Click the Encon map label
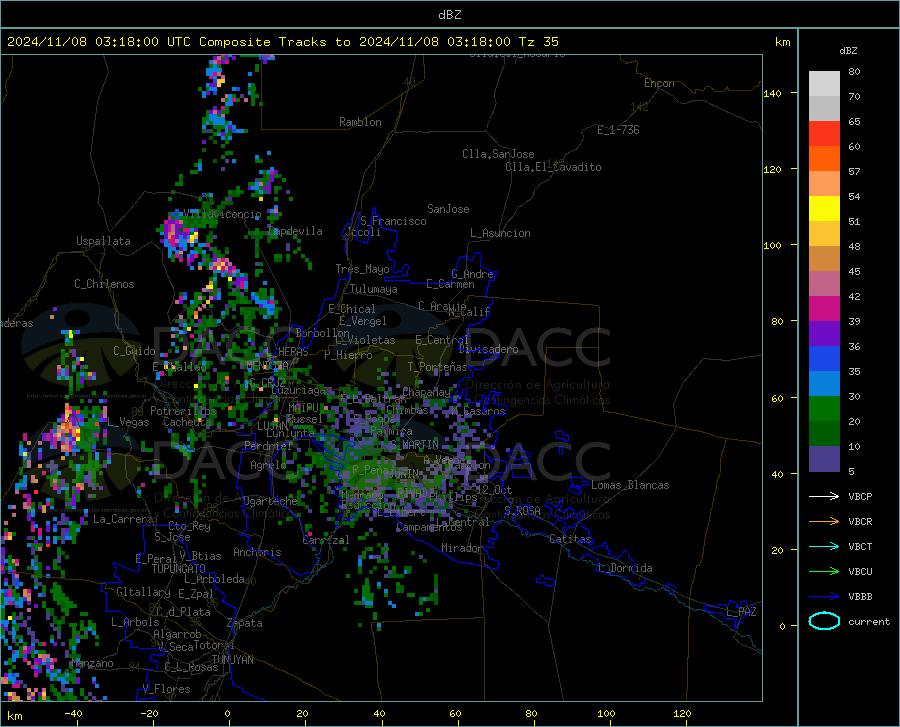 [x=659, y=83]
